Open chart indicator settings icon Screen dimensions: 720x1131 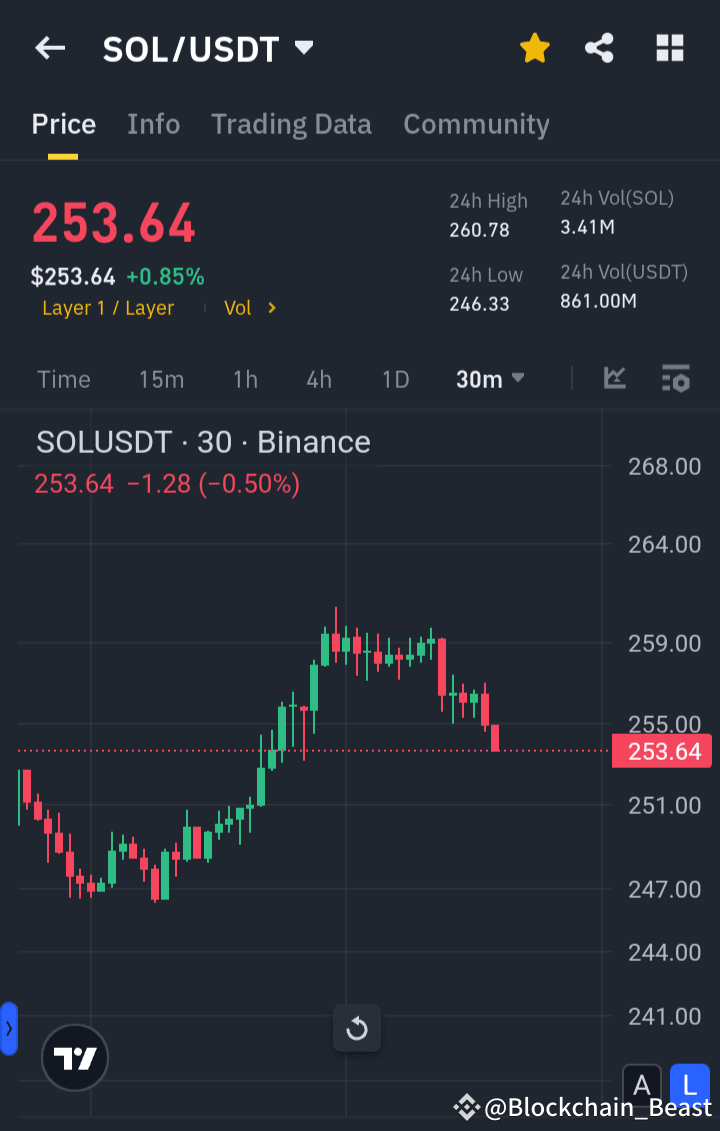click(675, 379)
